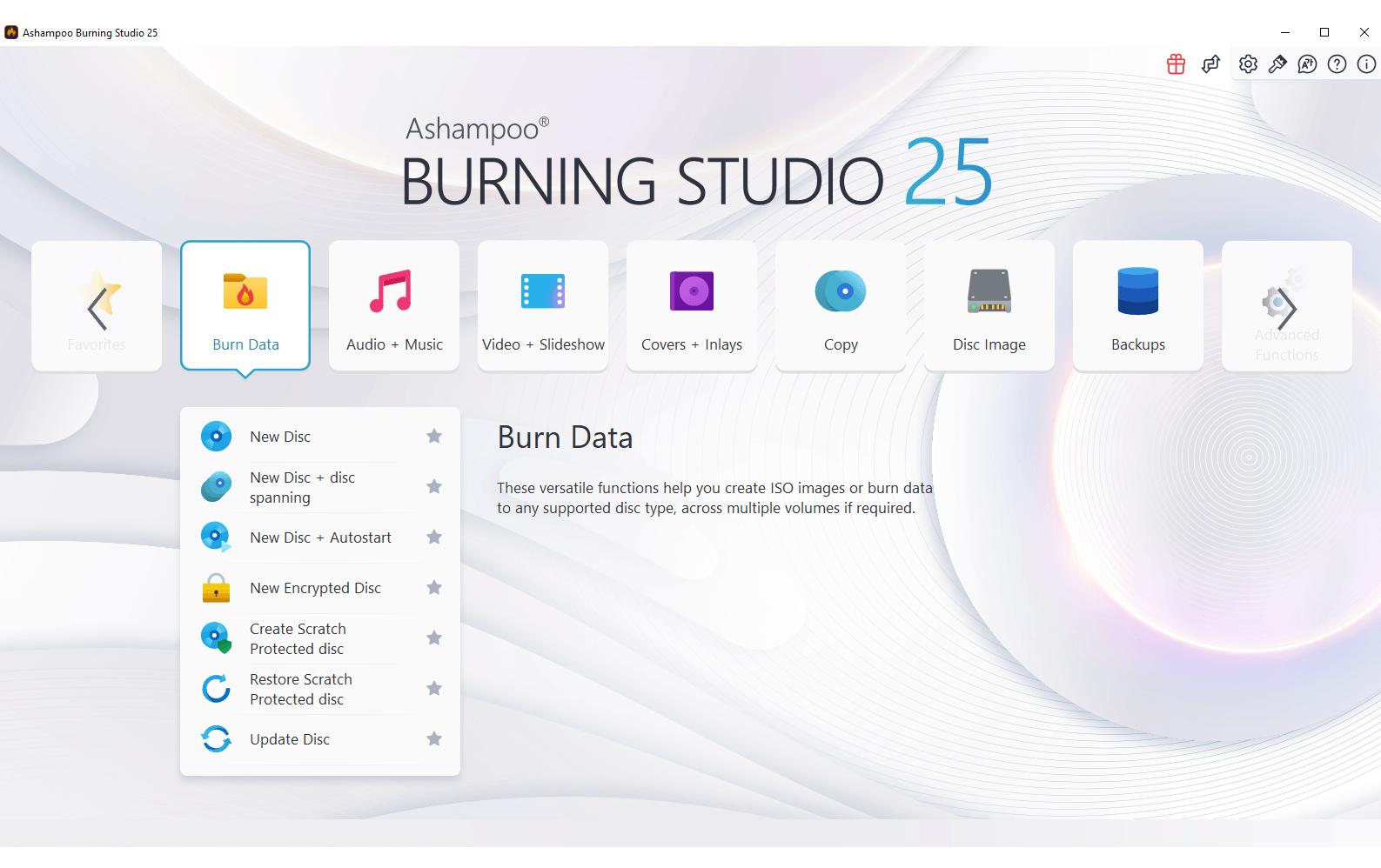
Task: Toggle the star beside Create Scratch Protected disc
Action: click(x=434, y=638)
